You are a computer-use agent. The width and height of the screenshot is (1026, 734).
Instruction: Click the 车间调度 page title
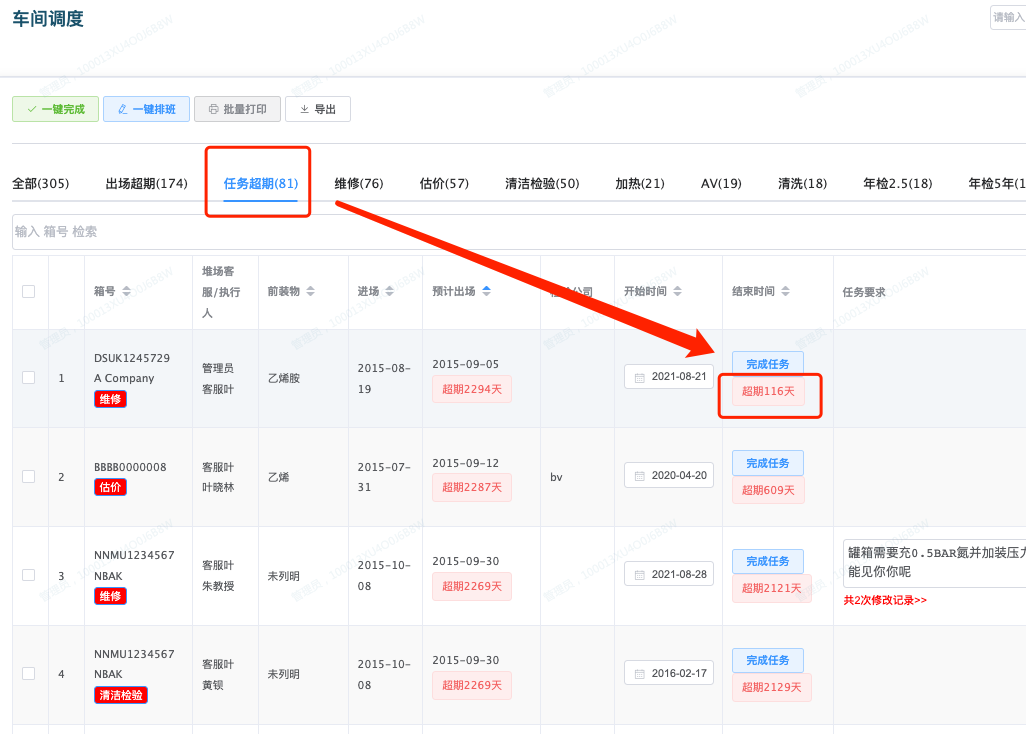(48, 19)
